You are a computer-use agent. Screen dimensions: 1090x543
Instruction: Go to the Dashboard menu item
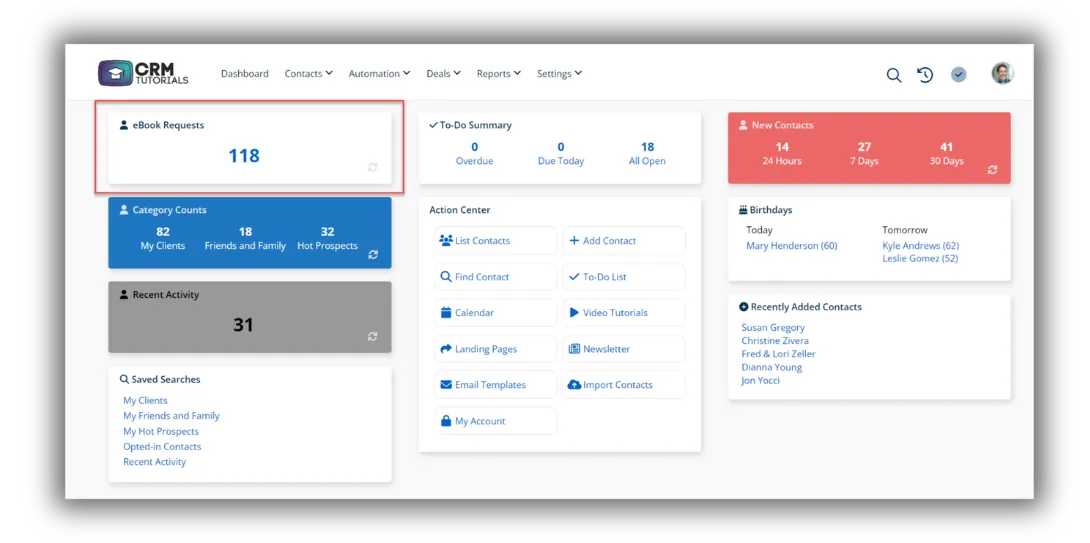245,74
